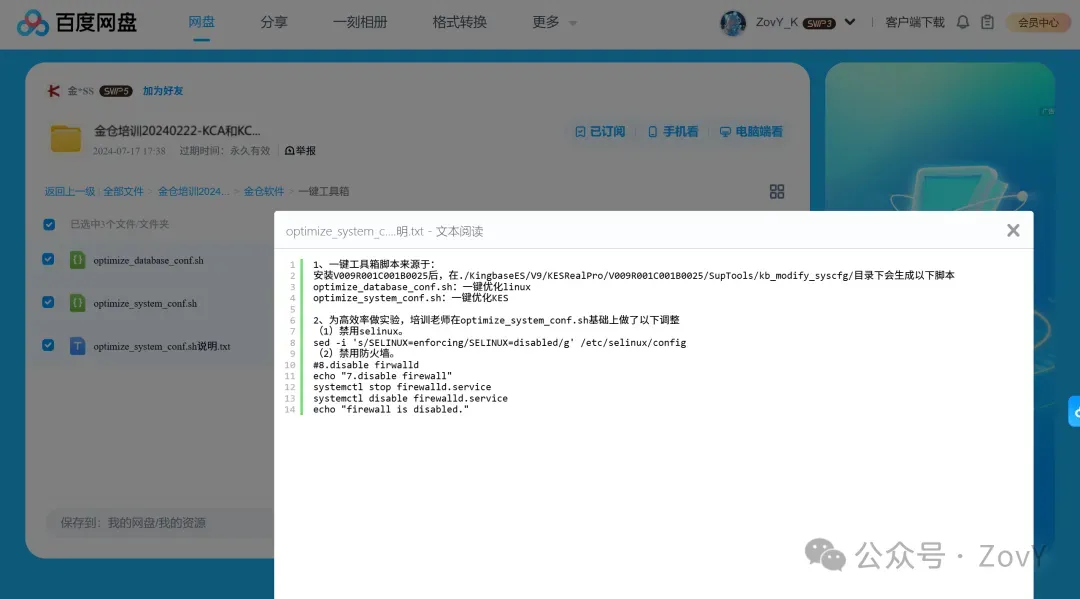
Task: Uncheck optimize_system_conf.sh说明.txt checkbox
Action: click(48, 345)
